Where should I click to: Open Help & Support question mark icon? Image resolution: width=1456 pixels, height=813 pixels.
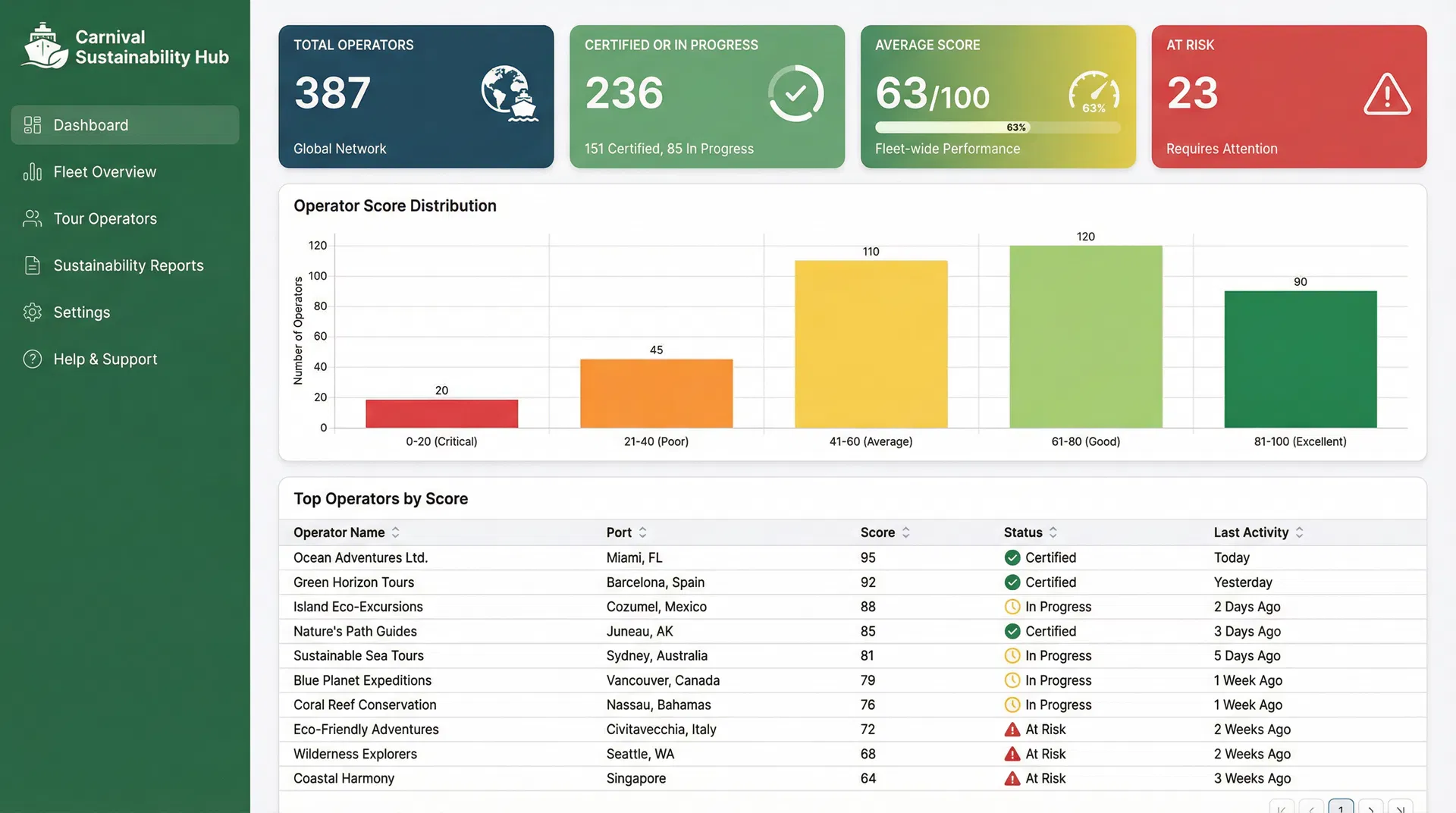point(32,359)
